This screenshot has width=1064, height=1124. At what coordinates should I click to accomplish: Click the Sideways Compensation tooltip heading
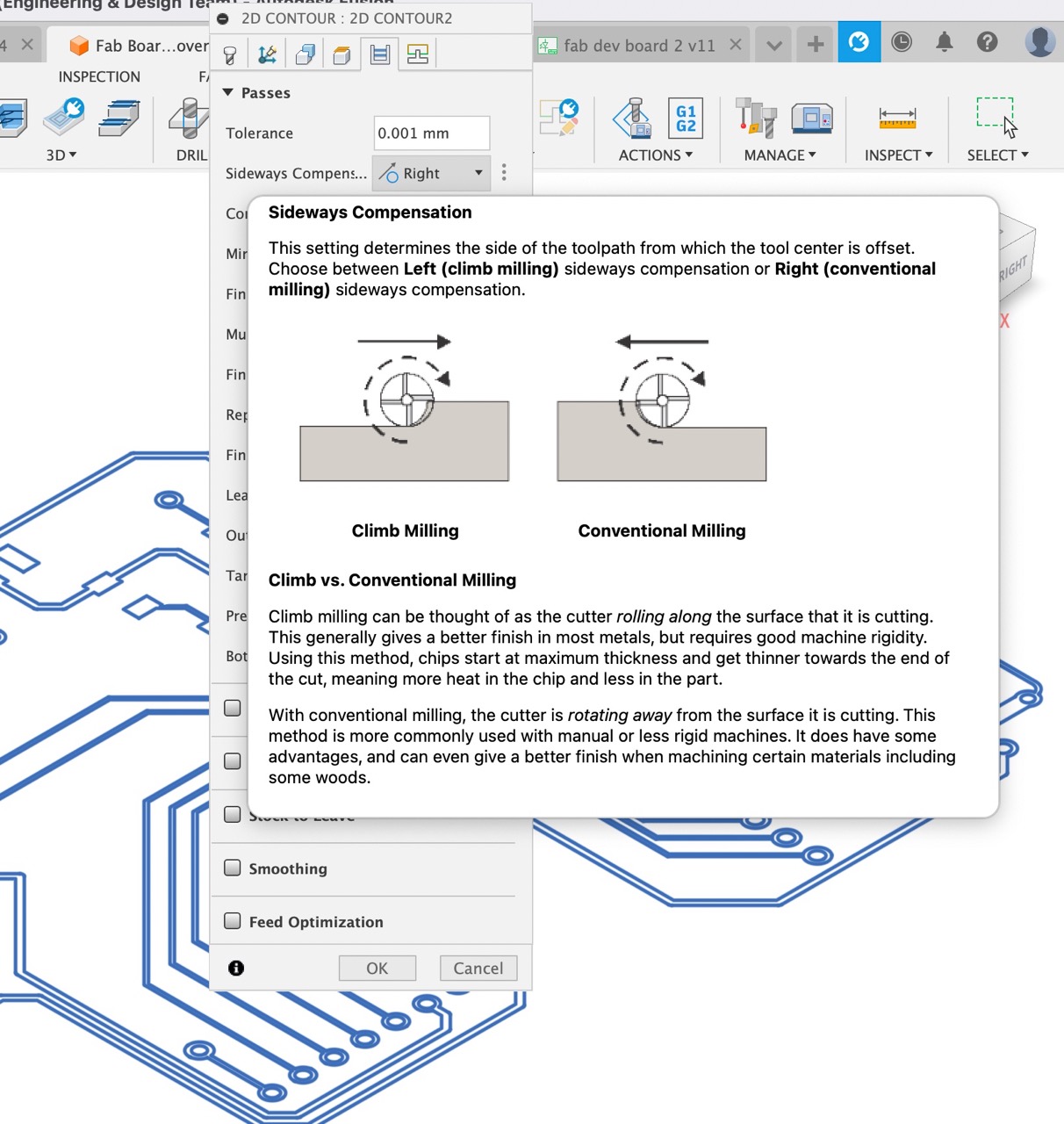[x=370, y=213]
